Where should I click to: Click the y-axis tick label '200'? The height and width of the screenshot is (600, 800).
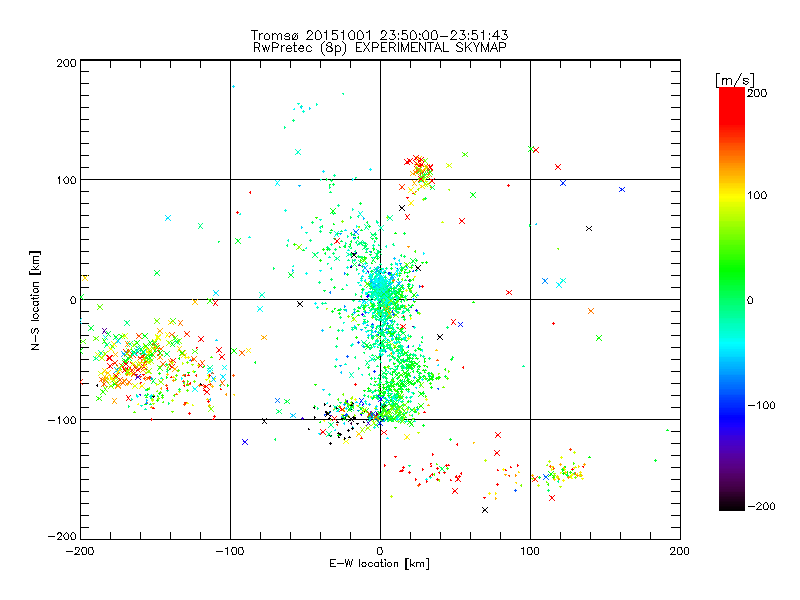click(66, 63)
